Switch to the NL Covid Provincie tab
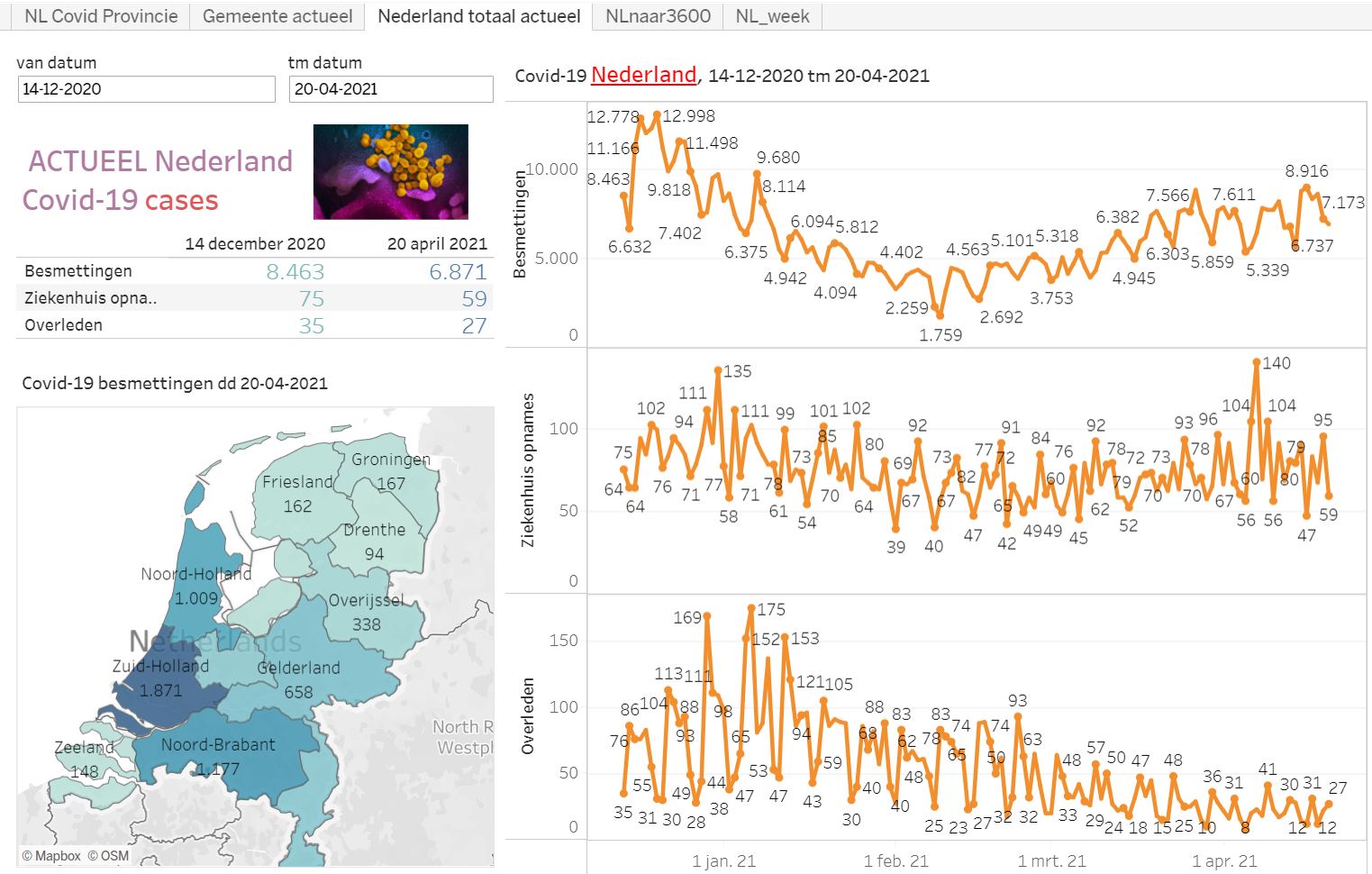 click(101, 16)
